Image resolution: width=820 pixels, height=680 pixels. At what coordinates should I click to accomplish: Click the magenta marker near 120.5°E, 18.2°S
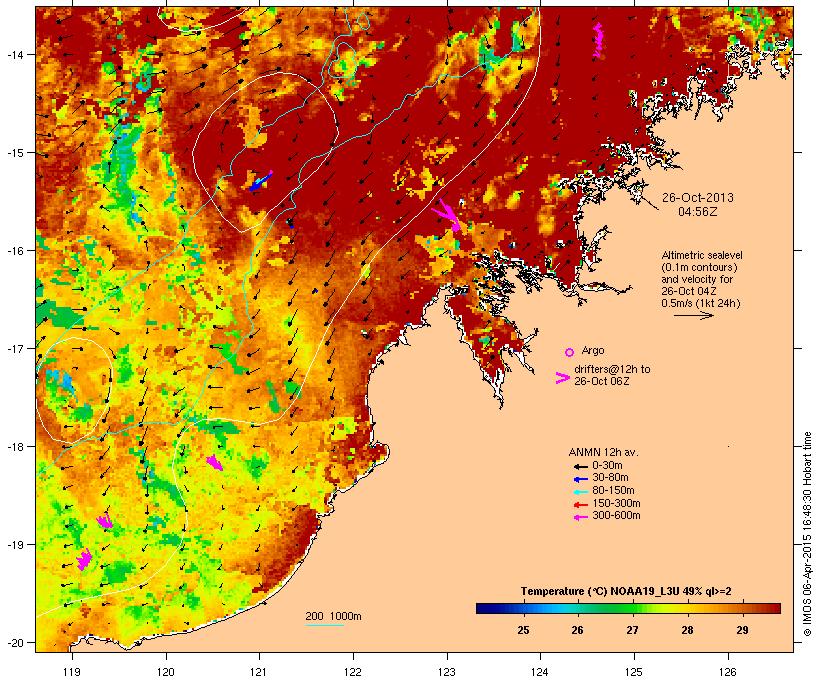pos(214,462)
